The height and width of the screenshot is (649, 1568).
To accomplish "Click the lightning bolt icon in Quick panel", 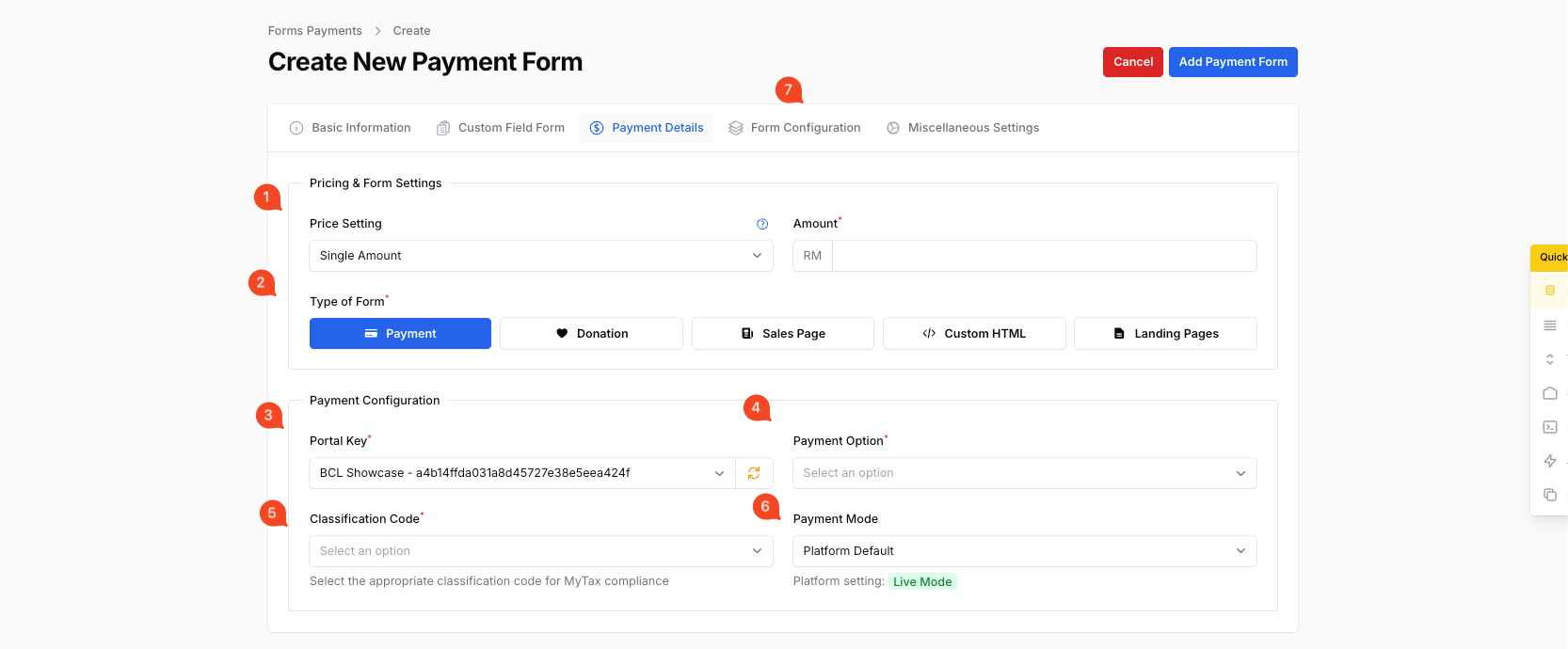I will pos(1549,461).
